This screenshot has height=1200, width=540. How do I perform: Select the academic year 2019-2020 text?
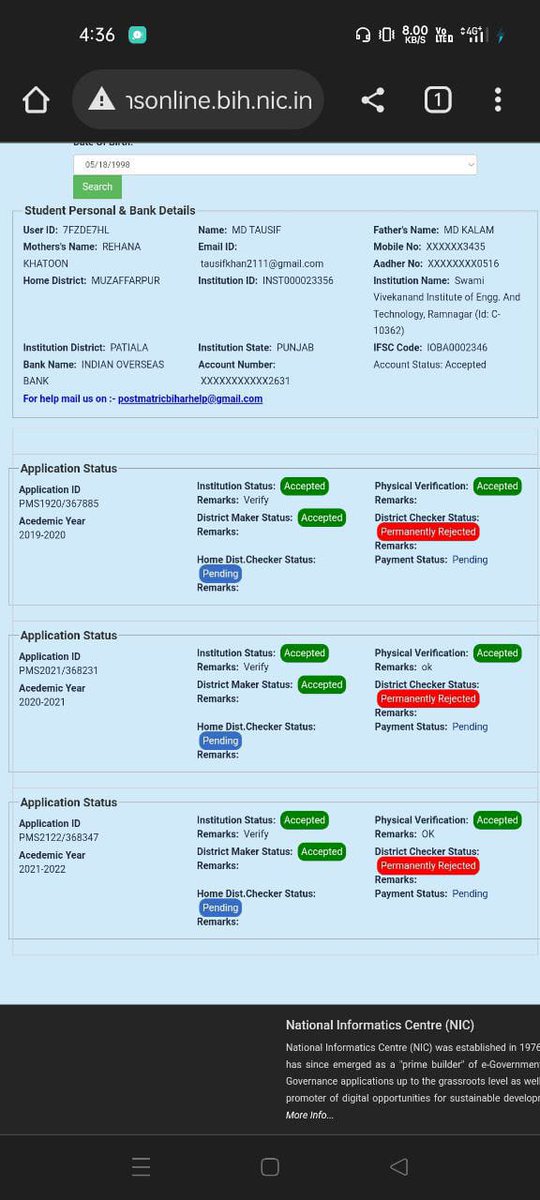click(43, 536)
